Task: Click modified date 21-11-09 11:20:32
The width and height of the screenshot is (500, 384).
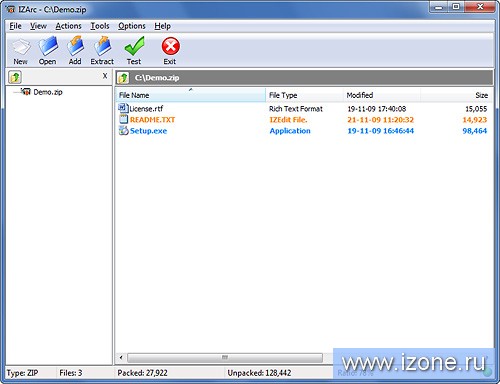Action: coord(380,120)
